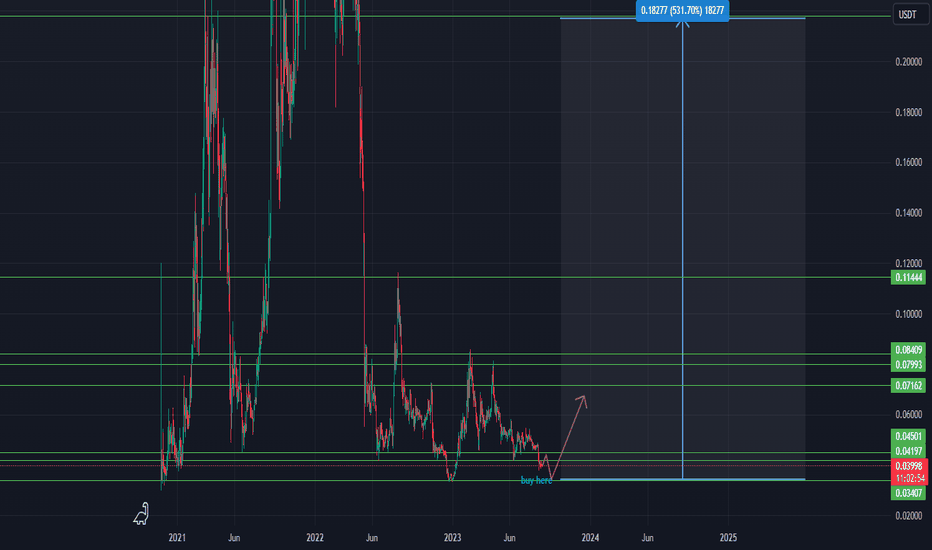The width and height of the screenshot is (932, 550).
Task: Click the 0.08409 price level label
Action: 908,350
